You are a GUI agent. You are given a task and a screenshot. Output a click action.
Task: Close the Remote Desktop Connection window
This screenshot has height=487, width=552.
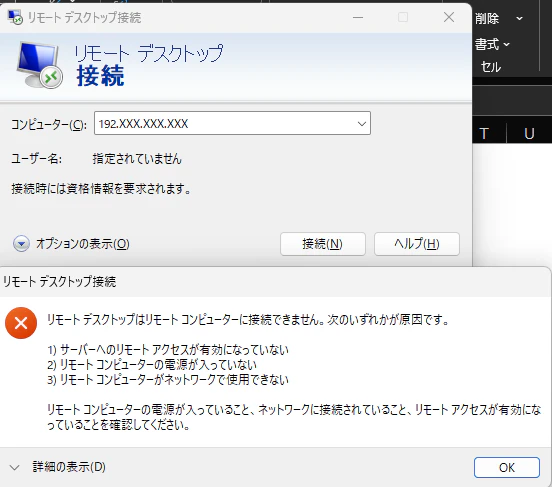tap(449, 17)
